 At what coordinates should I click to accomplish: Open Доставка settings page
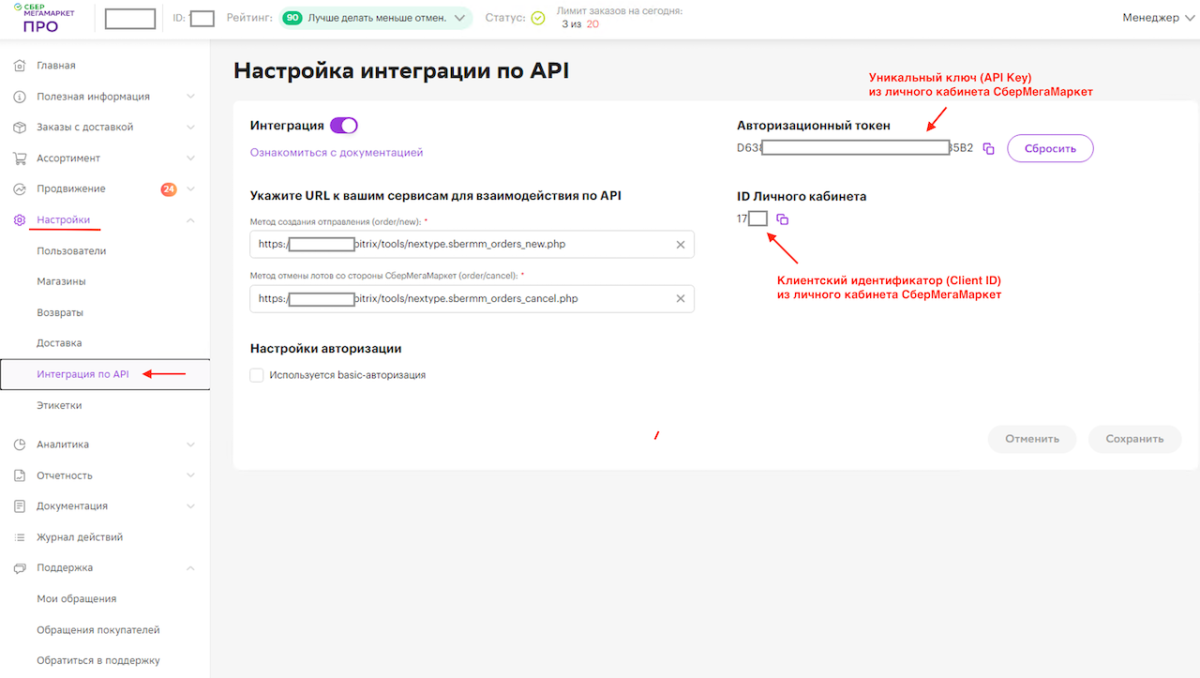[x=59, y=343]
